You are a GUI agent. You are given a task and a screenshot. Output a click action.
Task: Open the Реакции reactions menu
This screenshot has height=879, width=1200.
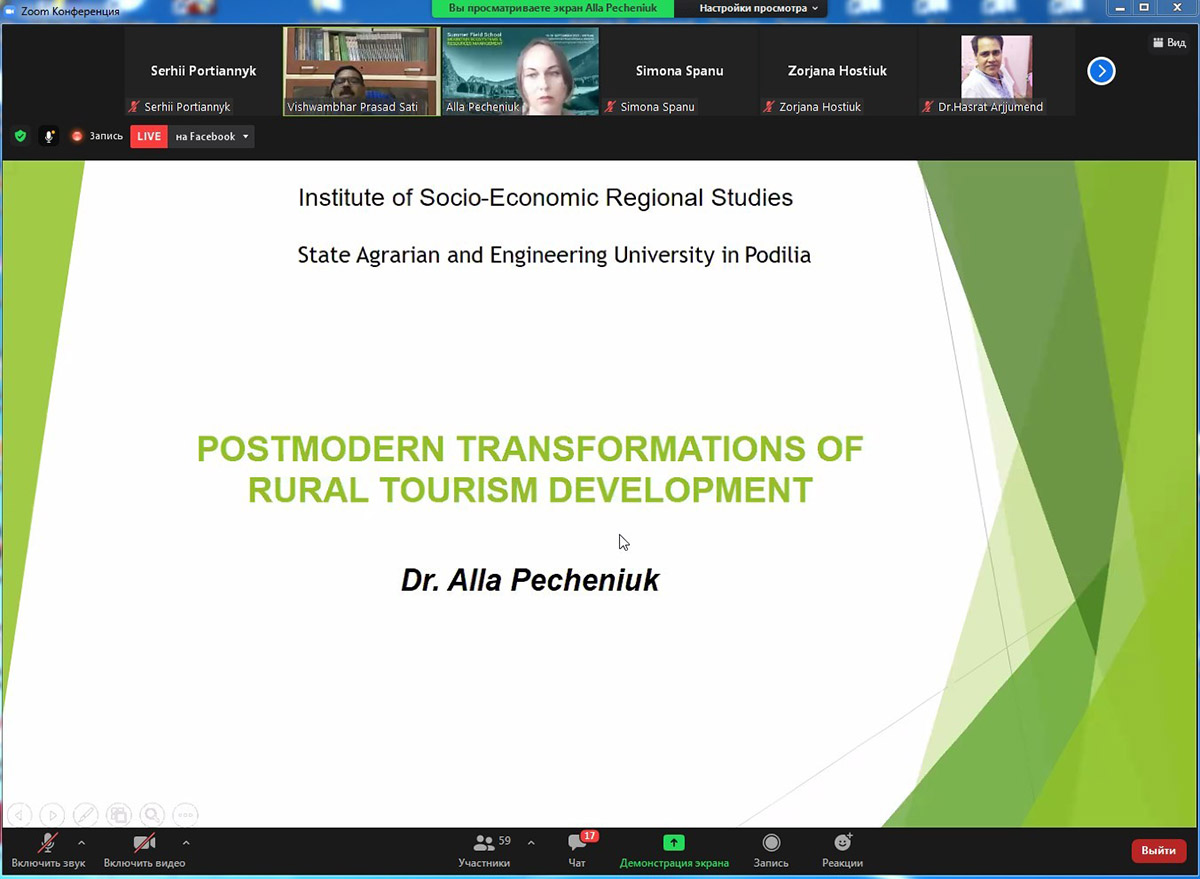(x=842, y=850)
